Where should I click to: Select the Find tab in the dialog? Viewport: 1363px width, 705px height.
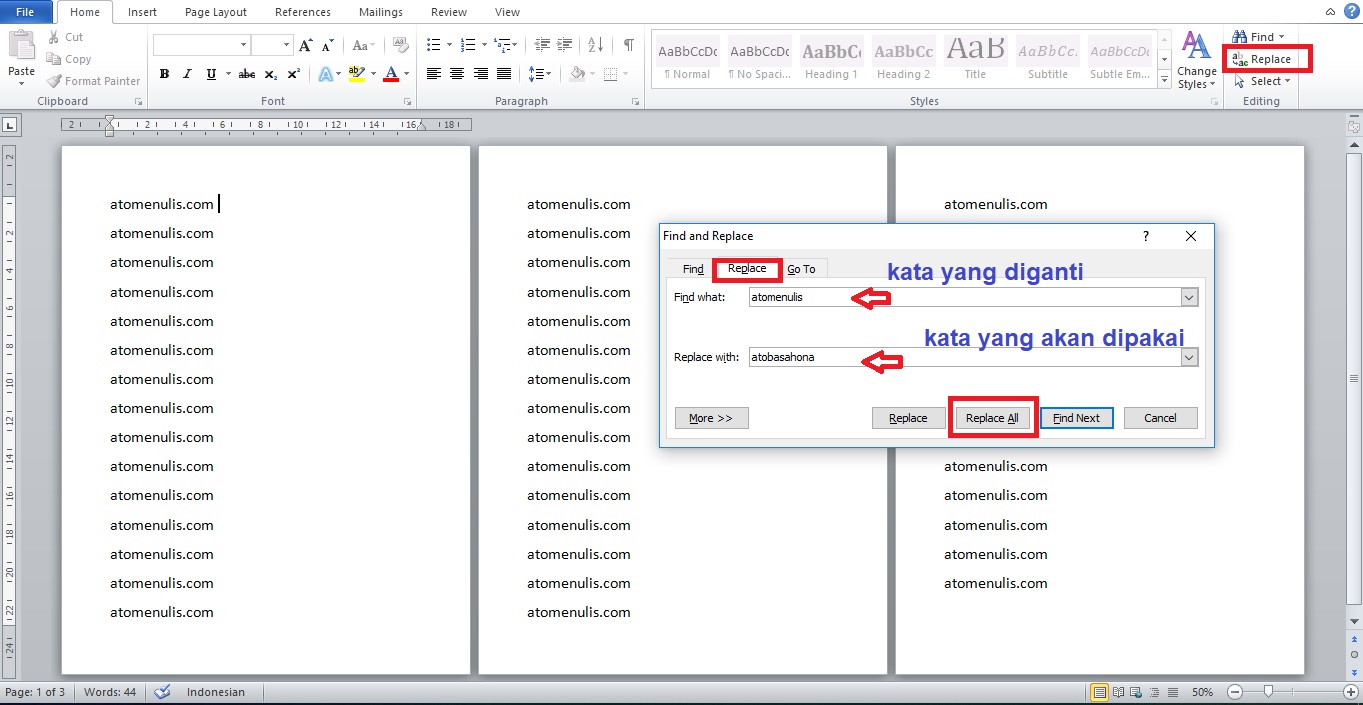[x=693, y=269]
